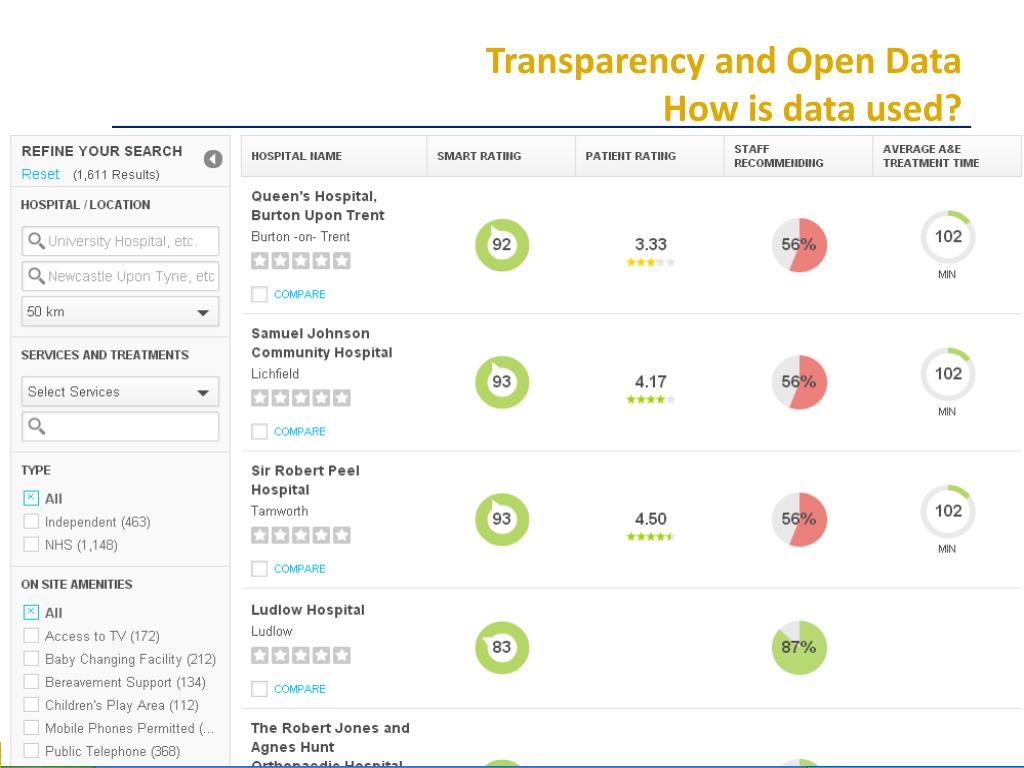Click the search magnifier in the University Hospital field

(x=37, y=241)
